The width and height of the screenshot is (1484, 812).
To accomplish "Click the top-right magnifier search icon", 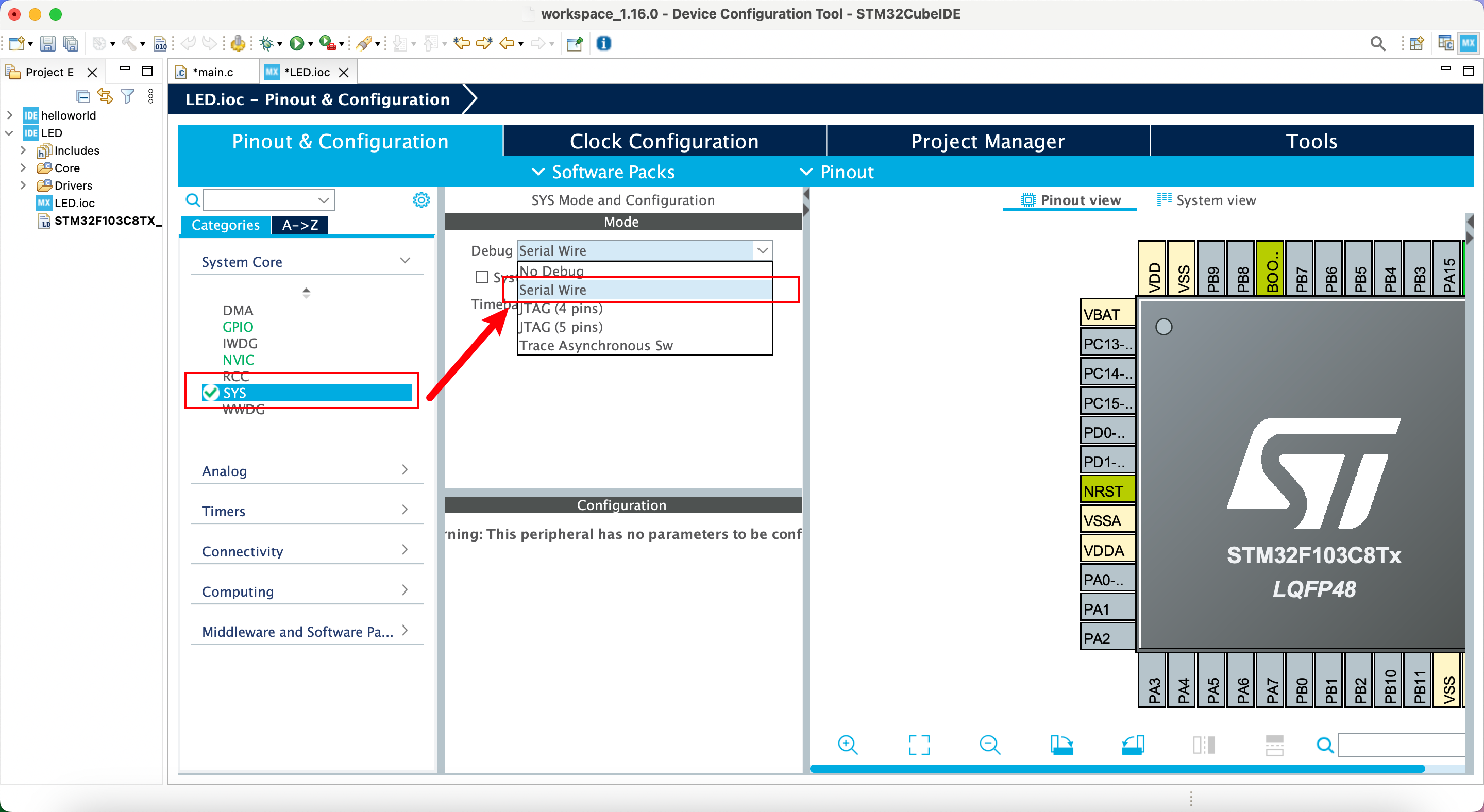I will coord(1377,43).
